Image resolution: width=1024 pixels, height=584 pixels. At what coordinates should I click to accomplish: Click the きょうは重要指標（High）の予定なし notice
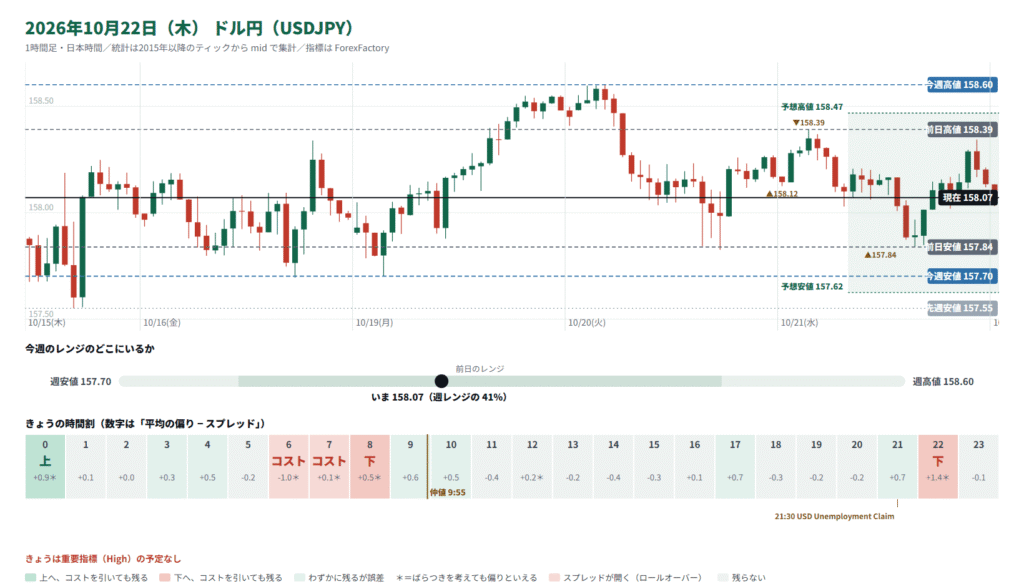(103, 559)
